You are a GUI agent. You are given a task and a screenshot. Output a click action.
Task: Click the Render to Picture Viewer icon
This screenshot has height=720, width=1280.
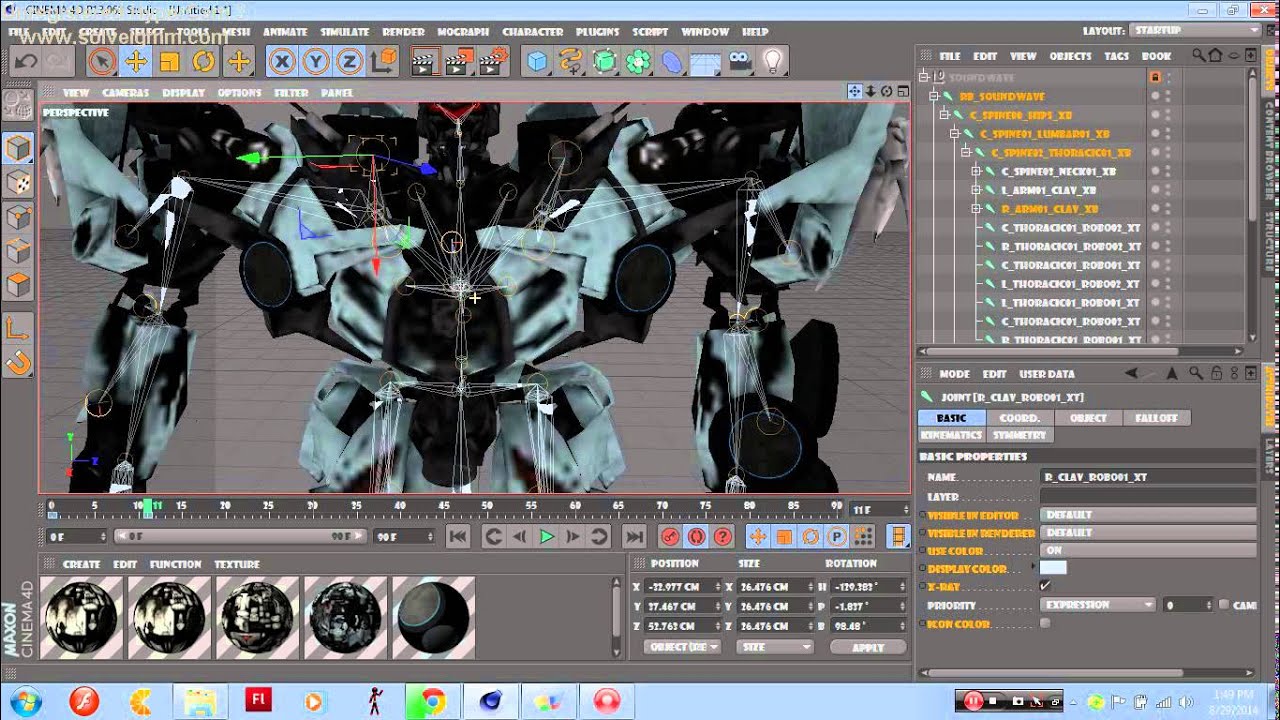click(457, 62)
